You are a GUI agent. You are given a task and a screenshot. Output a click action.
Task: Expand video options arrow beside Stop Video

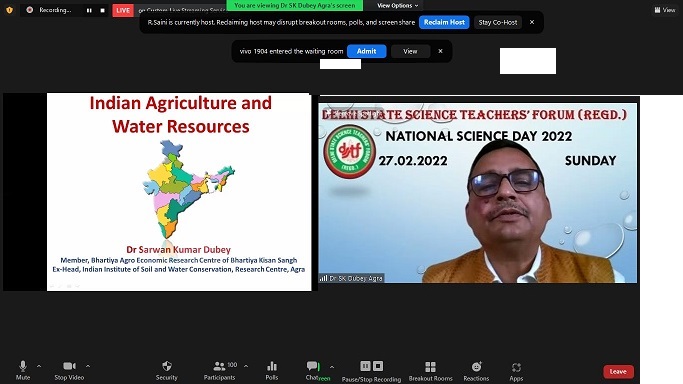tap(88, 366)
